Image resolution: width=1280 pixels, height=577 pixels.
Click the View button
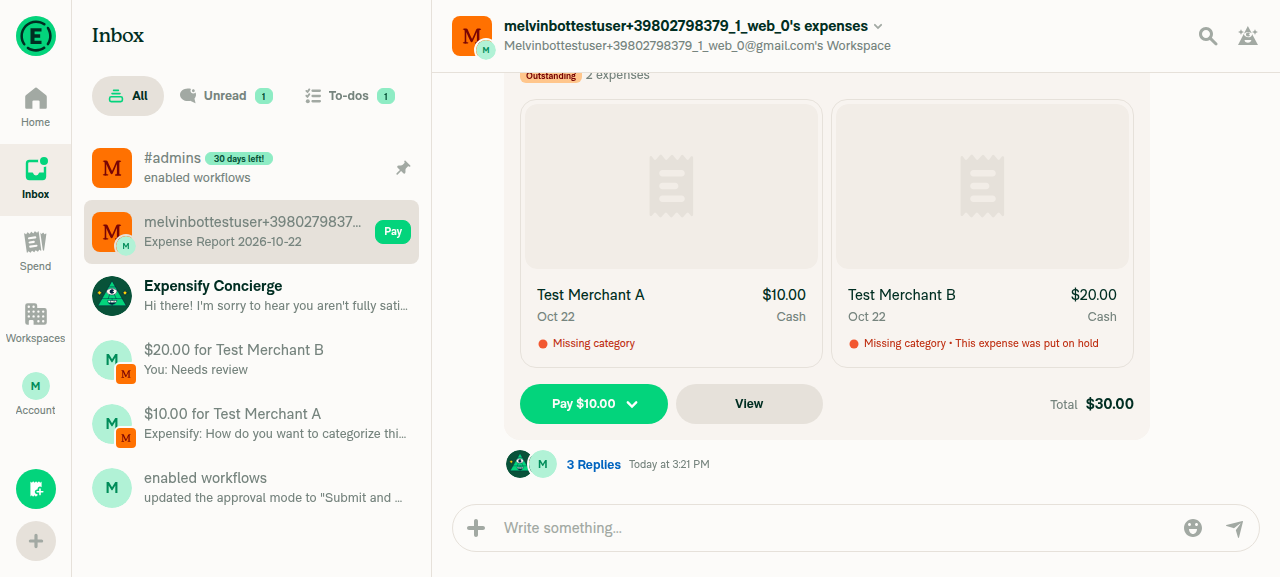tap(749, 404)
